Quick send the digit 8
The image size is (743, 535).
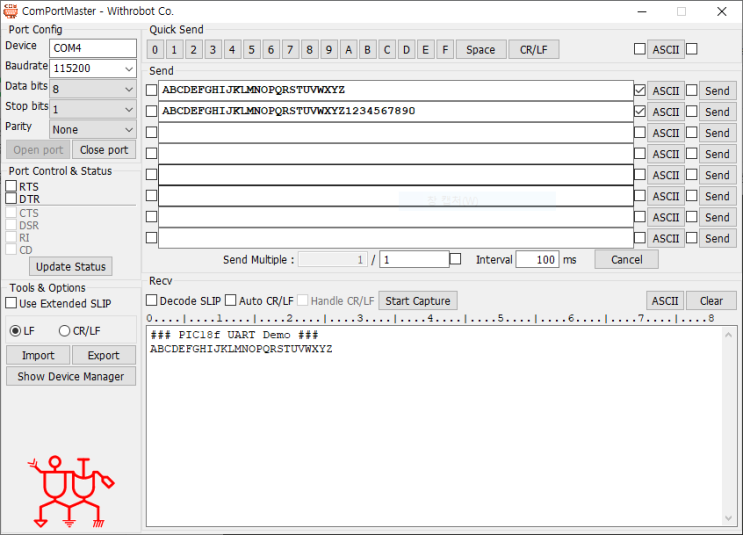pos(309,49)
